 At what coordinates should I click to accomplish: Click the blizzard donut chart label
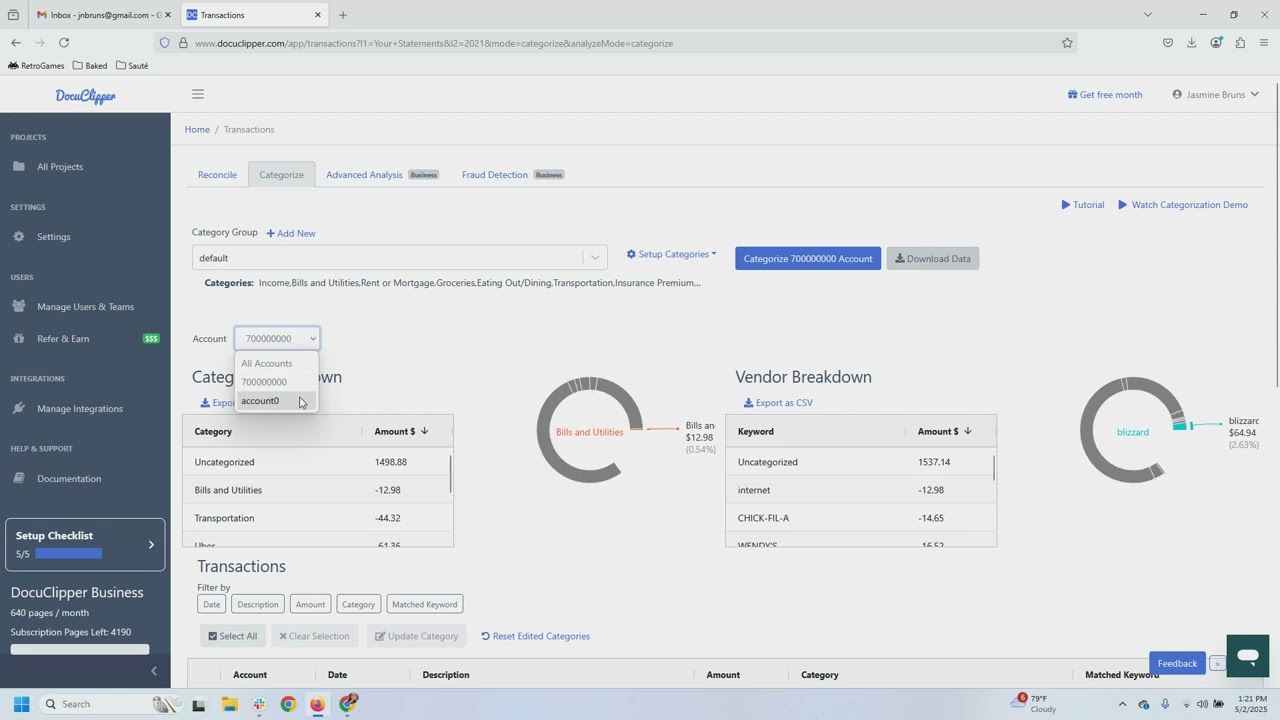click(x=1133, y=432)
